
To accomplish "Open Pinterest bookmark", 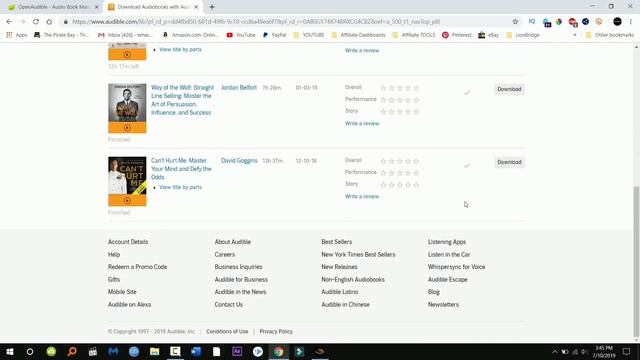I will pyautogui.click(x=456, y=35).
